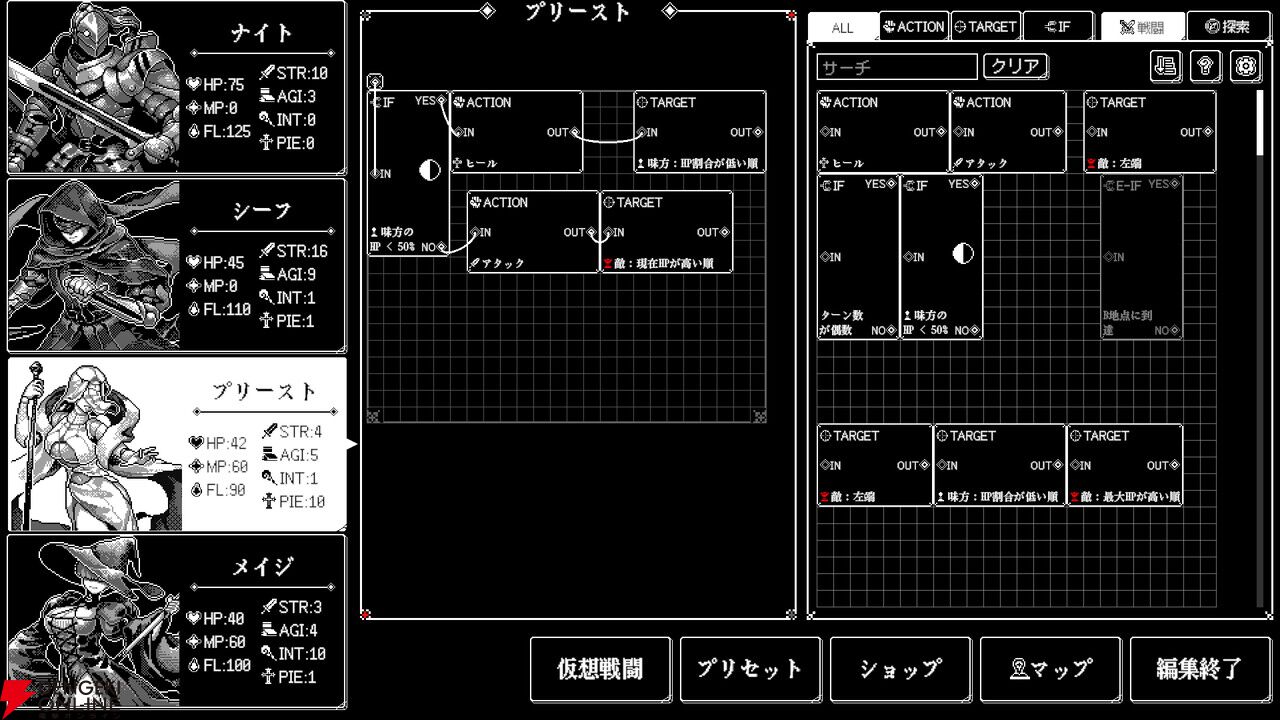The width and height of the screenshot is (1280, 720).
Task: Select the アタック ACTION node in palette
Action: pyautogui.click(x=1008, y=132)
